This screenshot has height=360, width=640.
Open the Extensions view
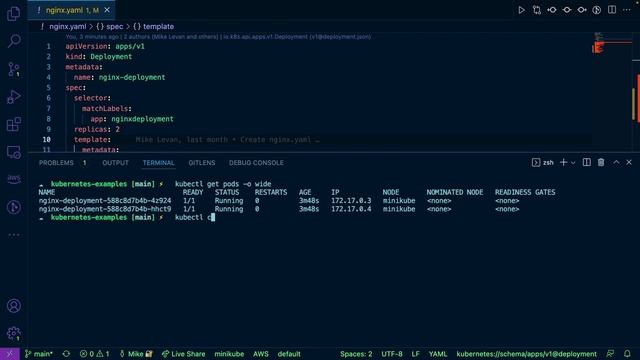13,124
